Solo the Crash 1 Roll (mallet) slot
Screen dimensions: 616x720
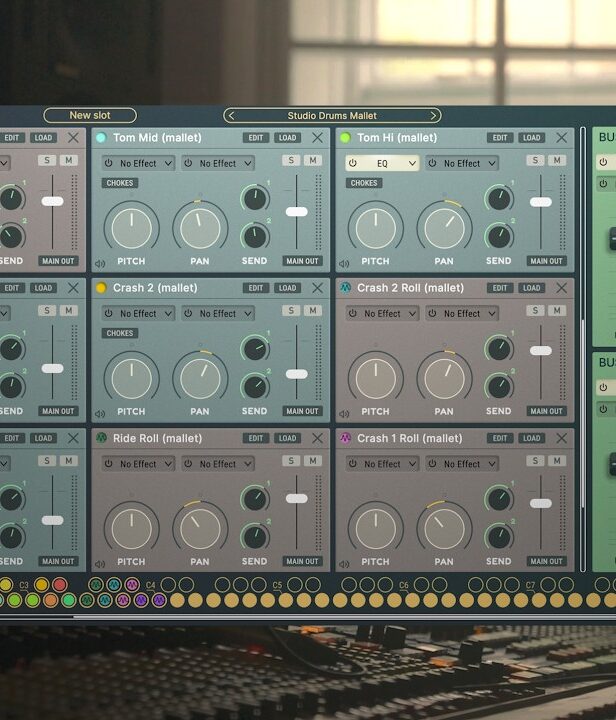pyautogui.click(x=535, y=461)
